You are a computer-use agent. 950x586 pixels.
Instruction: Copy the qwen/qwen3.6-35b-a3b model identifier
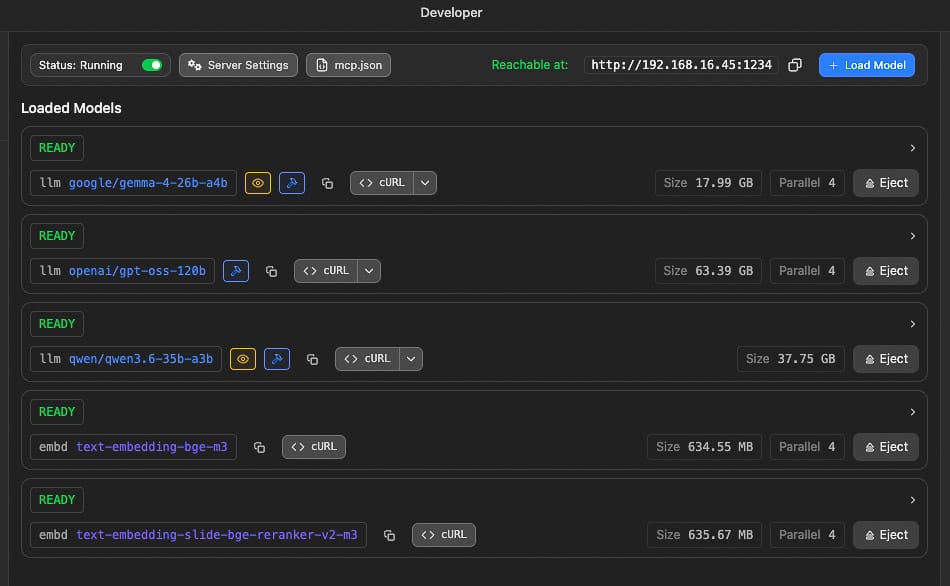pyautogui.click(x=313, y=359)
